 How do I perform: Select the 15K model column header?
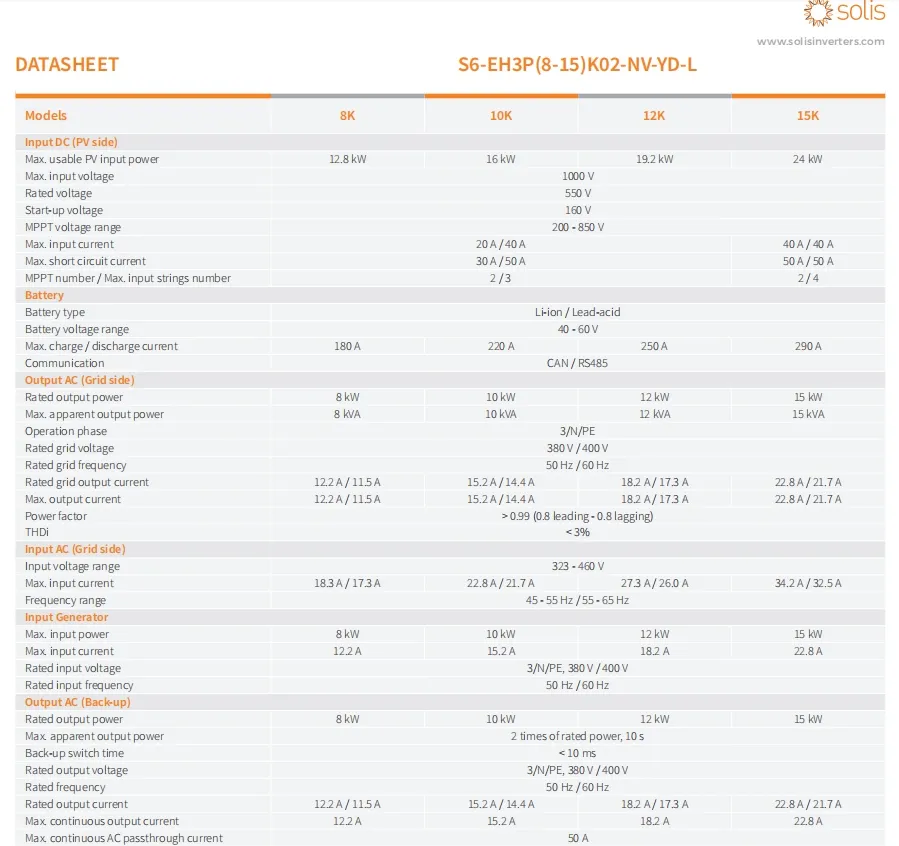pyautogui.click(x=808, y=116)
